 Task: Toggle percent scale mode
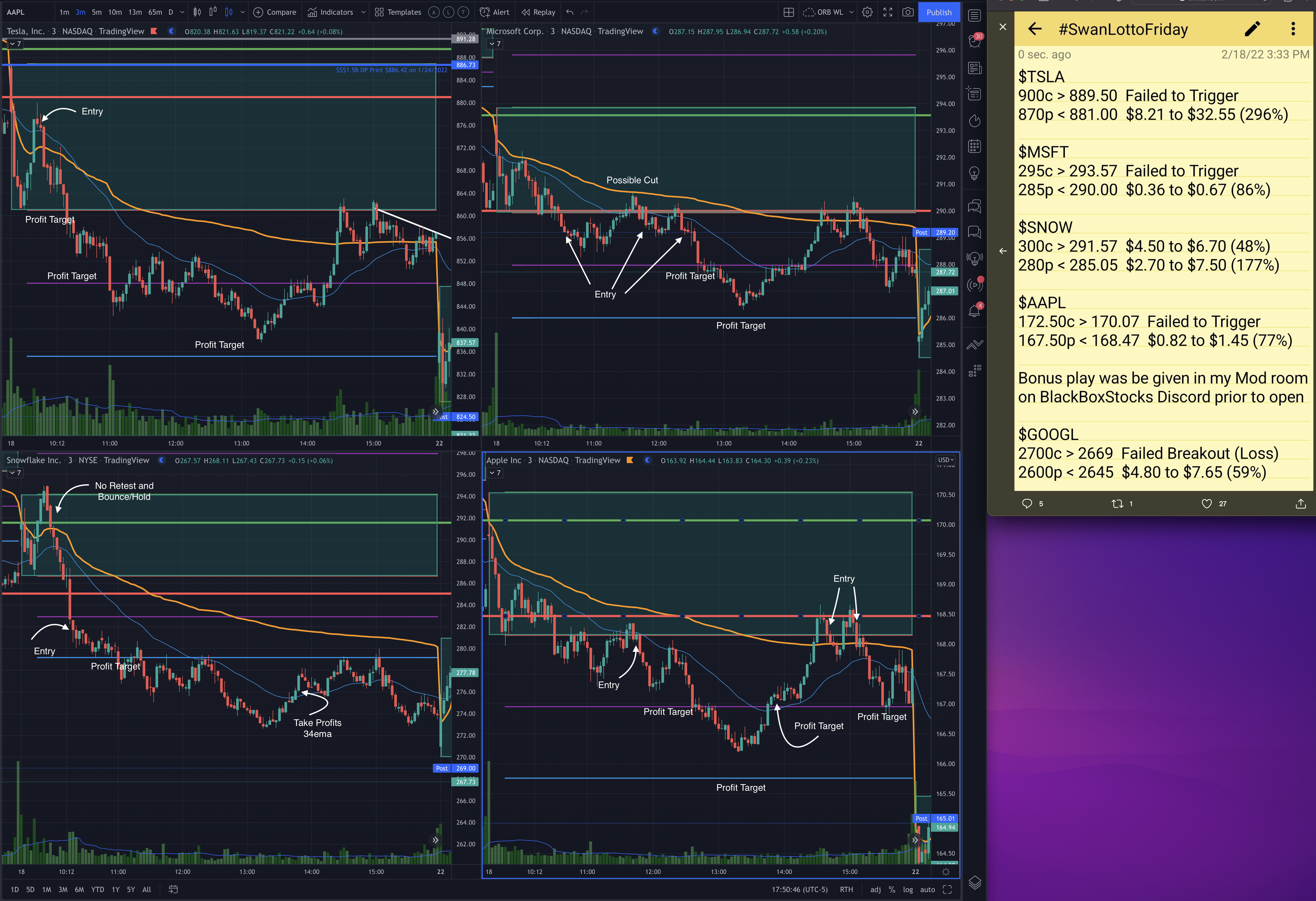pos(892,890)
